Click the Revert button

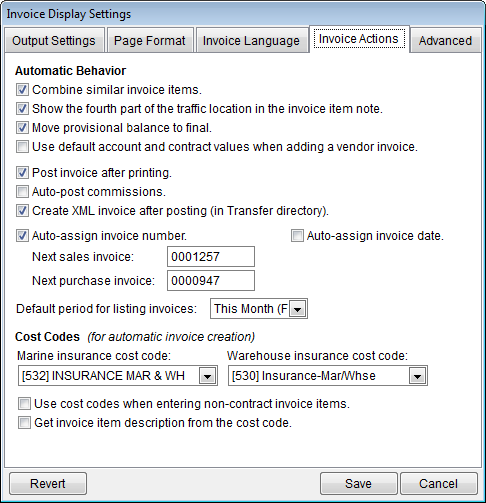click(x=48, y=483)
